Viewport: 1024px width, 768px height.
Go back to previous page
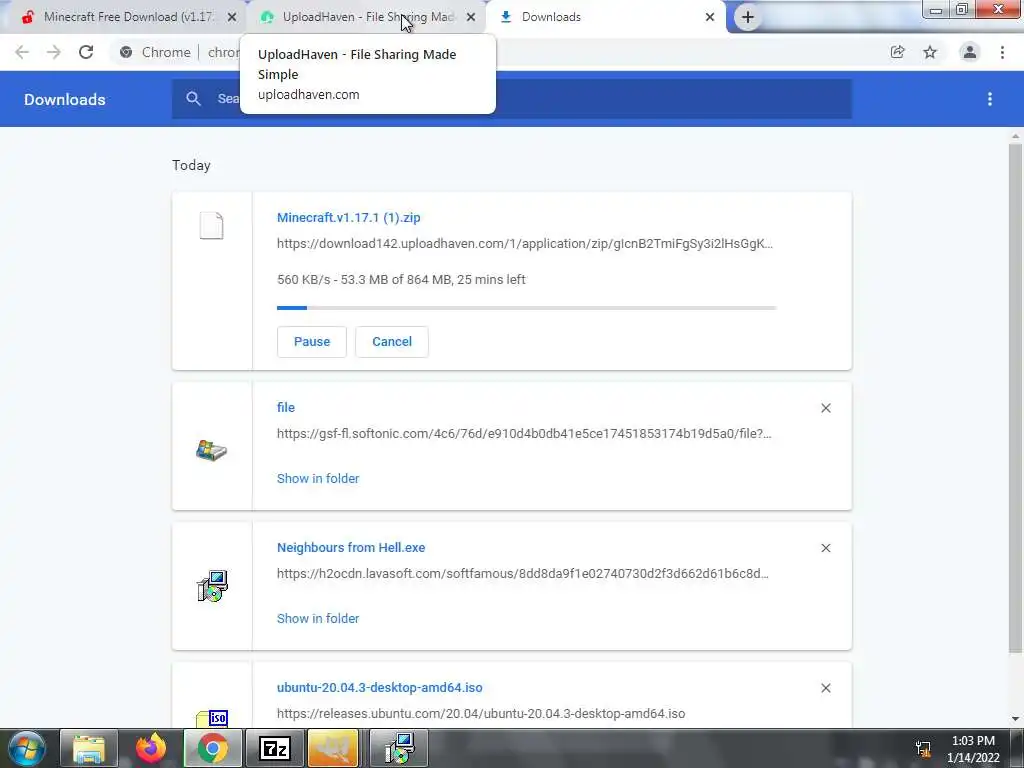click(x=22, y=52)
